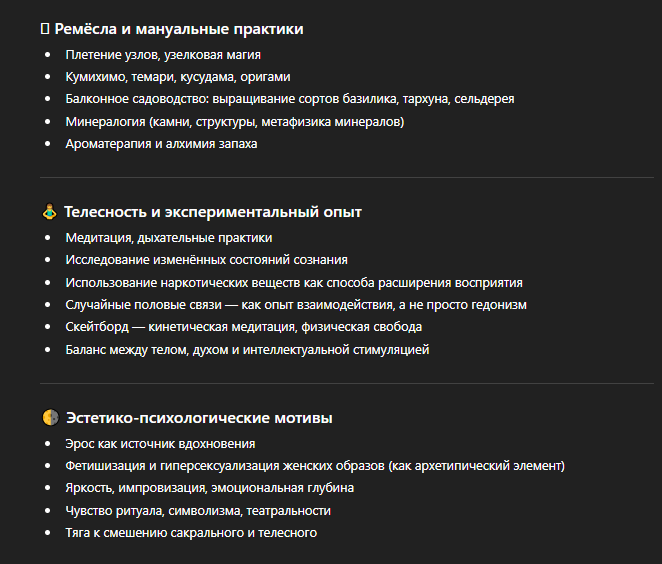This screenshot has width=662, height=564.
Task: Click the square glyph before Ремёсла heading
Action: click(44, 29)
